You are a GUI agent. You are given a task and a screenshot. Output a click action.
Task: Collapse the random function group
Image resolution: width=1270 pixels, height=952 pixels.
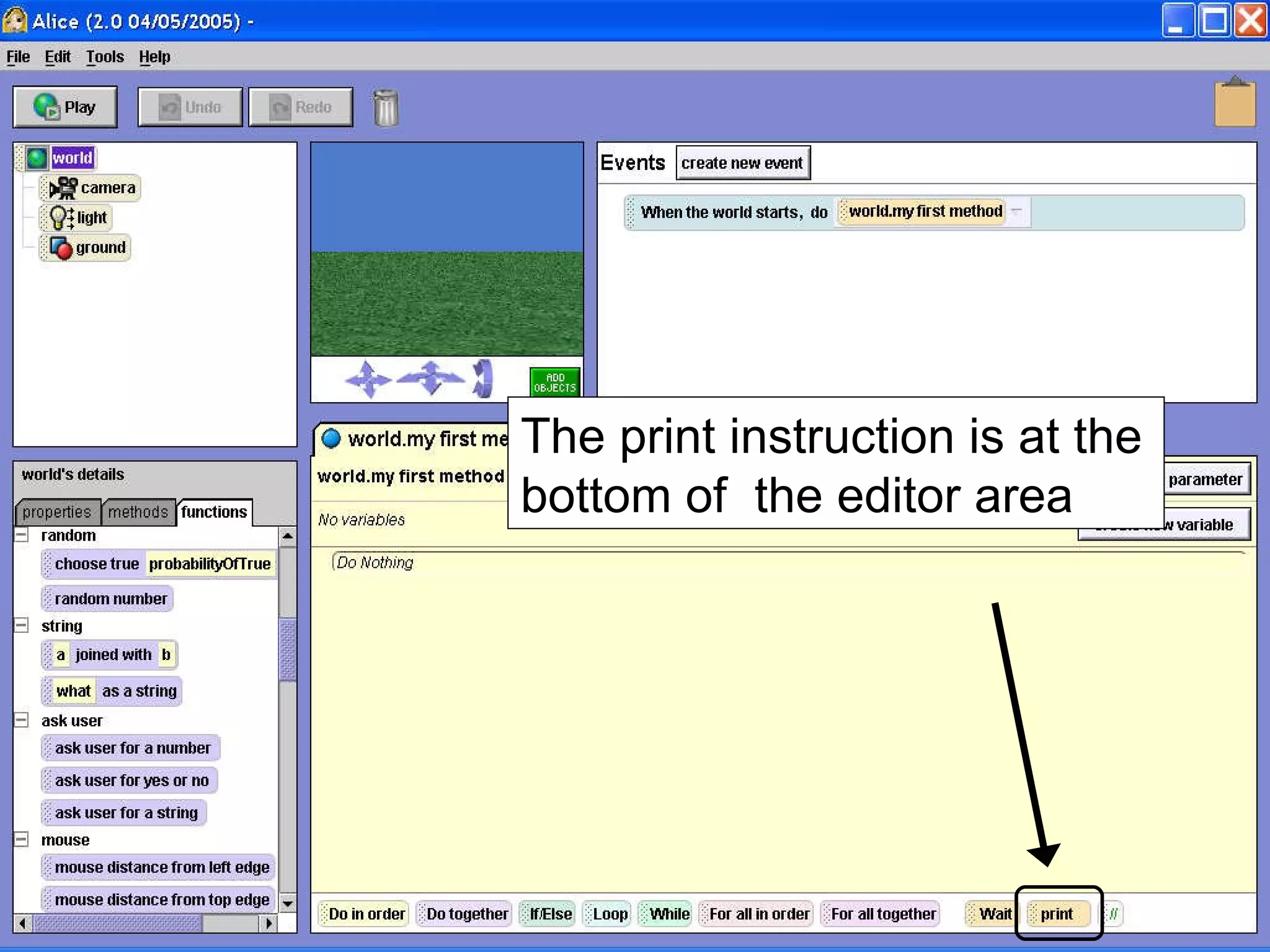click(21, 535)
